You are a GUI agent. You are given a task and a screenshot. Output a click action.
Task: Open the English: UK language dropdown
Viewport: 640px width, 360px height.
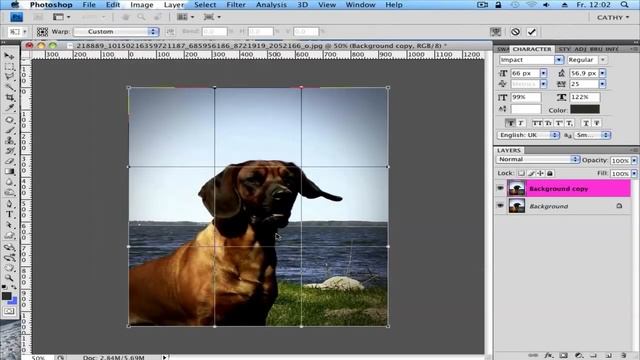529,135
